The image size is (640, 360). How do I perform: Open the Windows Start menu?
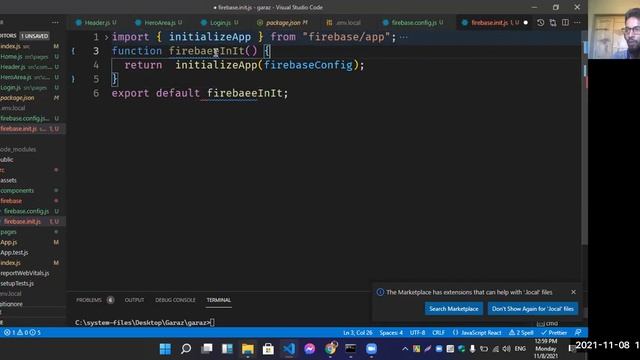[165, 349]
